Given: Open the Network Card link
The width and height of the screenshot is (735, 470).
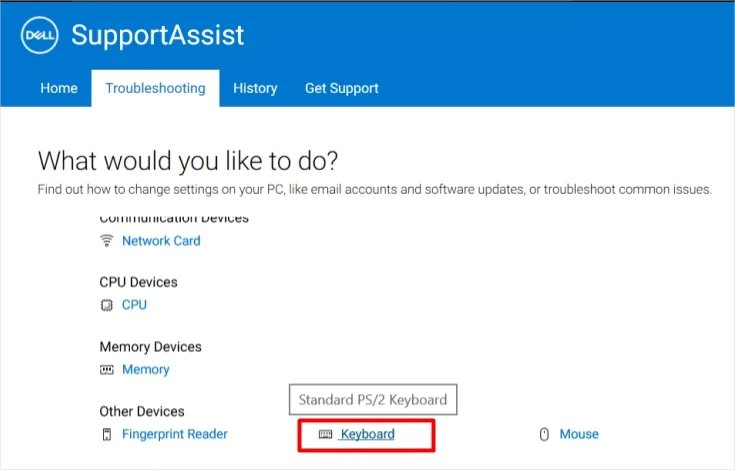Looking at the screenshot, I should [x=161, y=241].
